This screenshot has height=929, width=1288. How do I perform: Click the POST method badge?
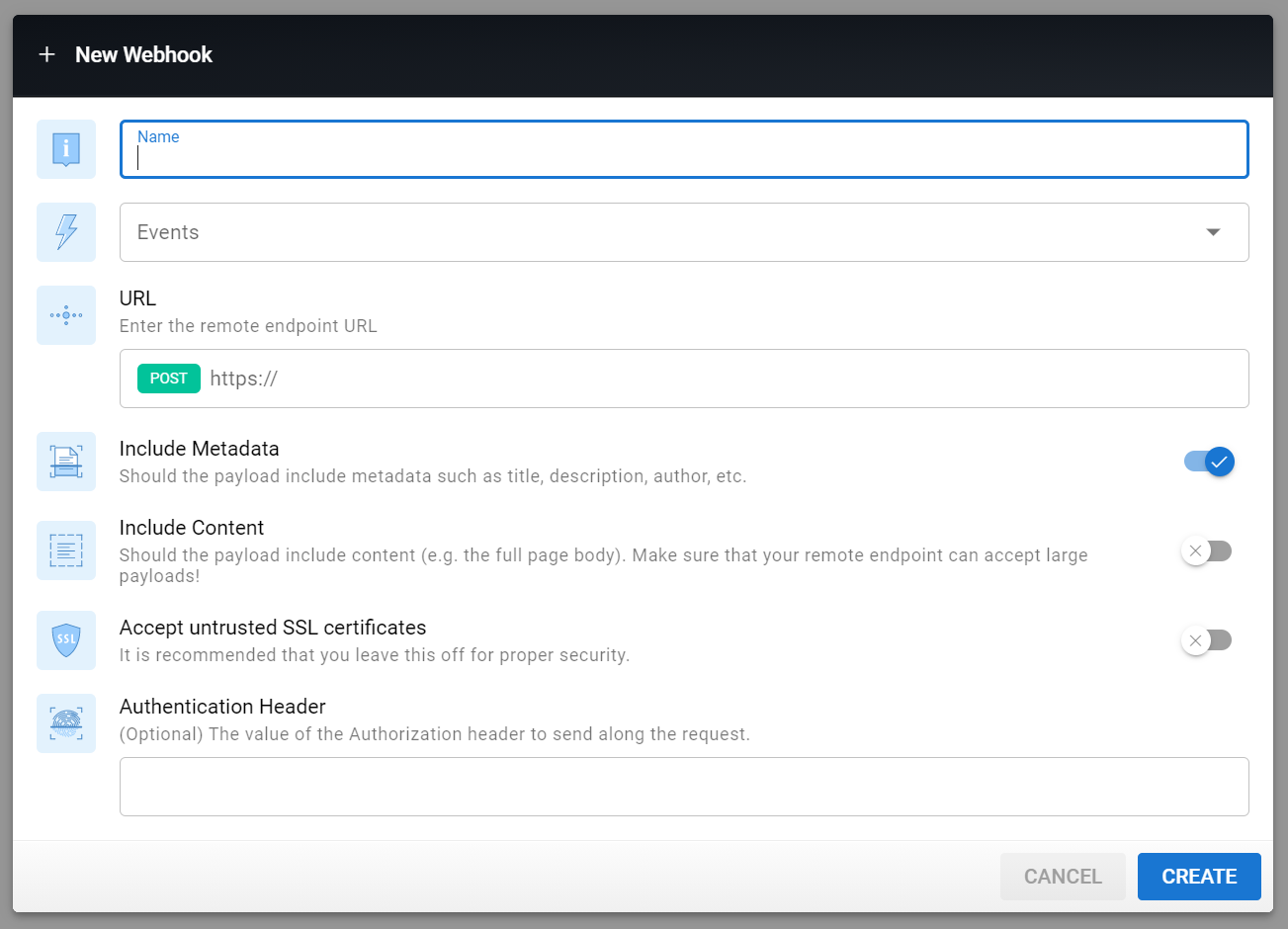click(168, 378)
